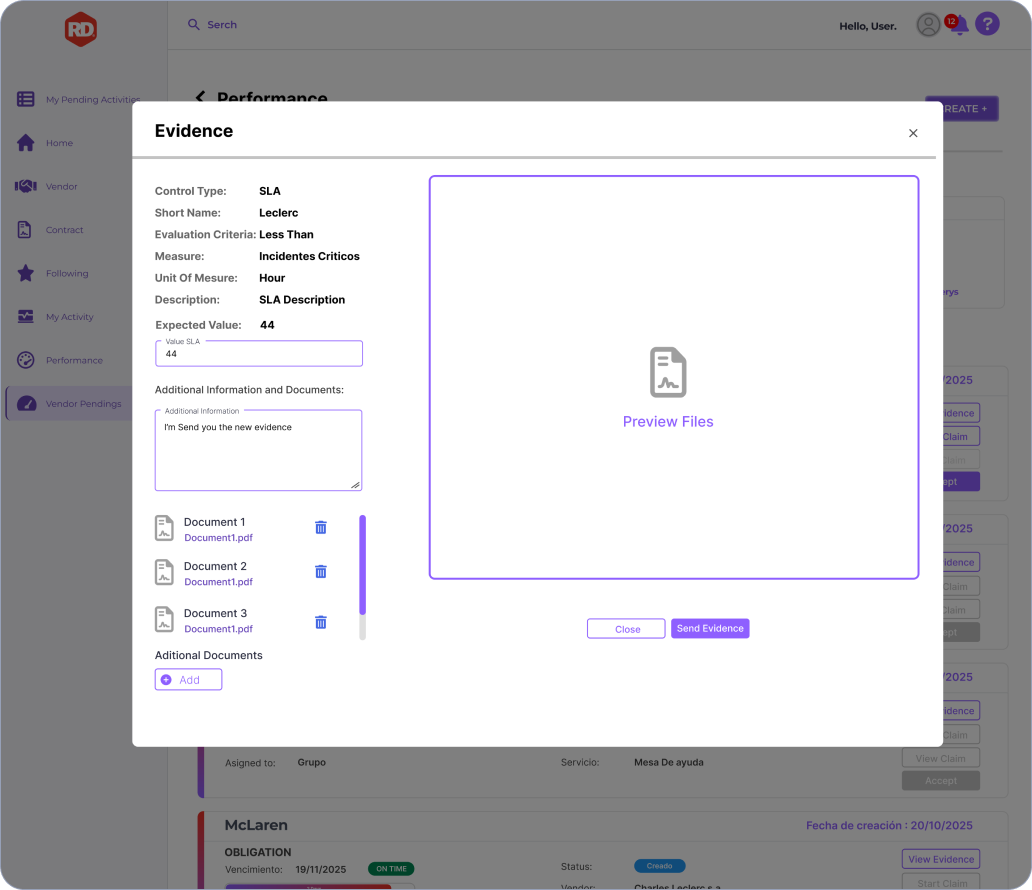Click the textarea resize handle
The width and height of the screenshot is (1032, 890).
click(355, 484)
